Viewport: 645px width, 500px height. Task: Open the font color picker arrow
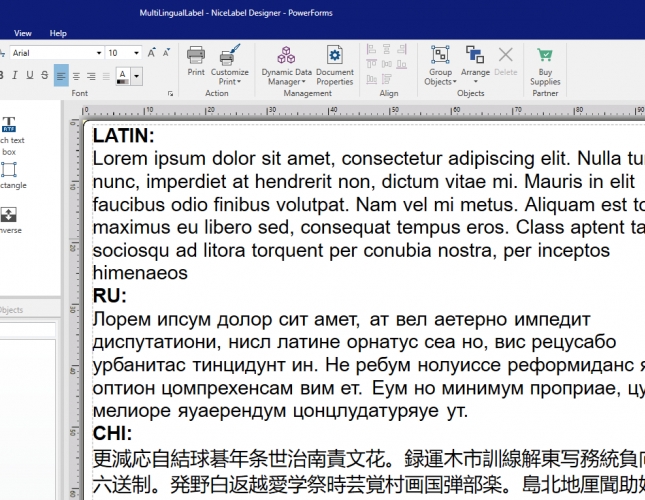(136, 76)
